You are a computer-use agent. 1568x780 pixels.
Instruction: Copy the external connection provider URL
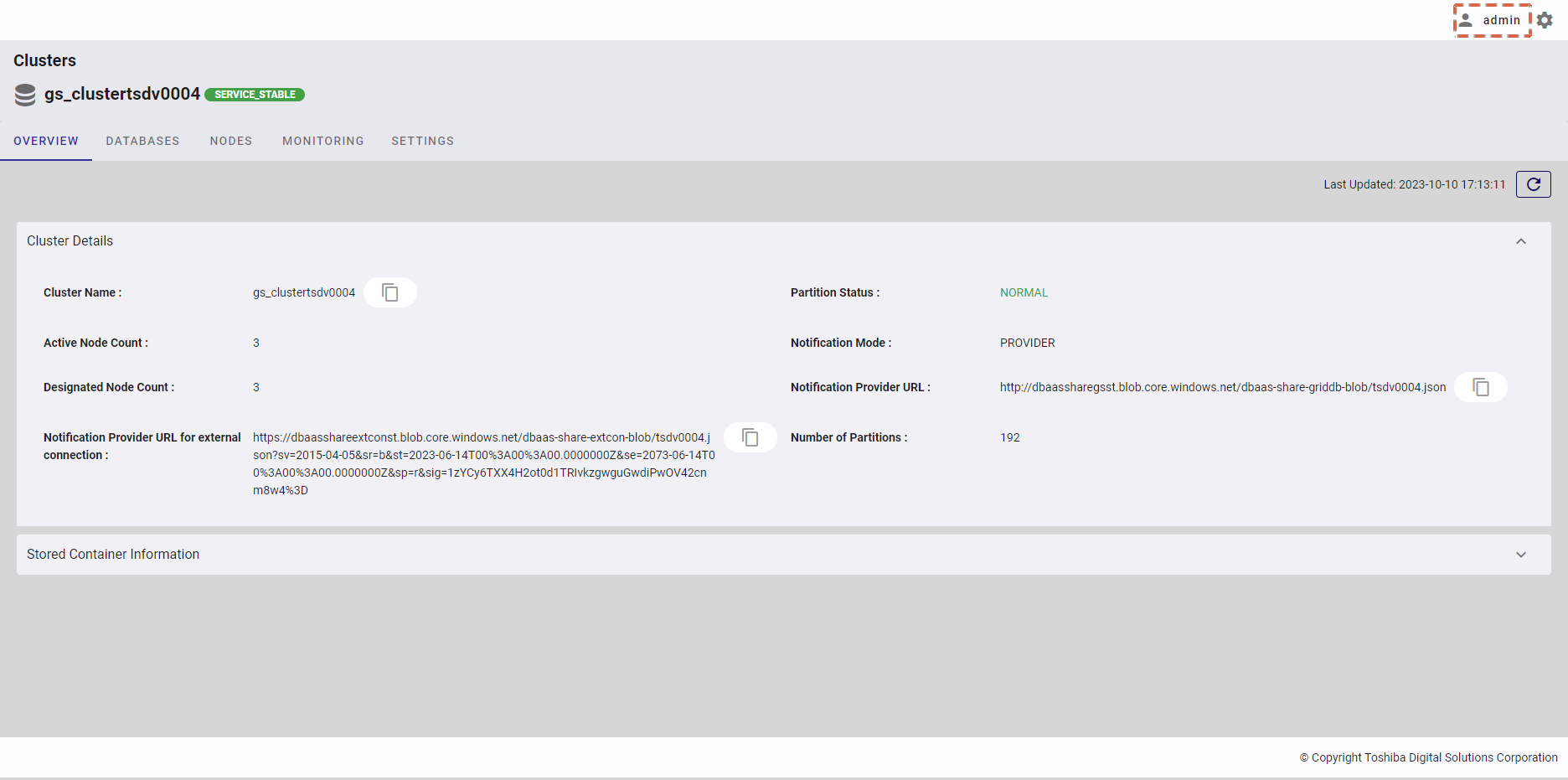tap(750, 437)
